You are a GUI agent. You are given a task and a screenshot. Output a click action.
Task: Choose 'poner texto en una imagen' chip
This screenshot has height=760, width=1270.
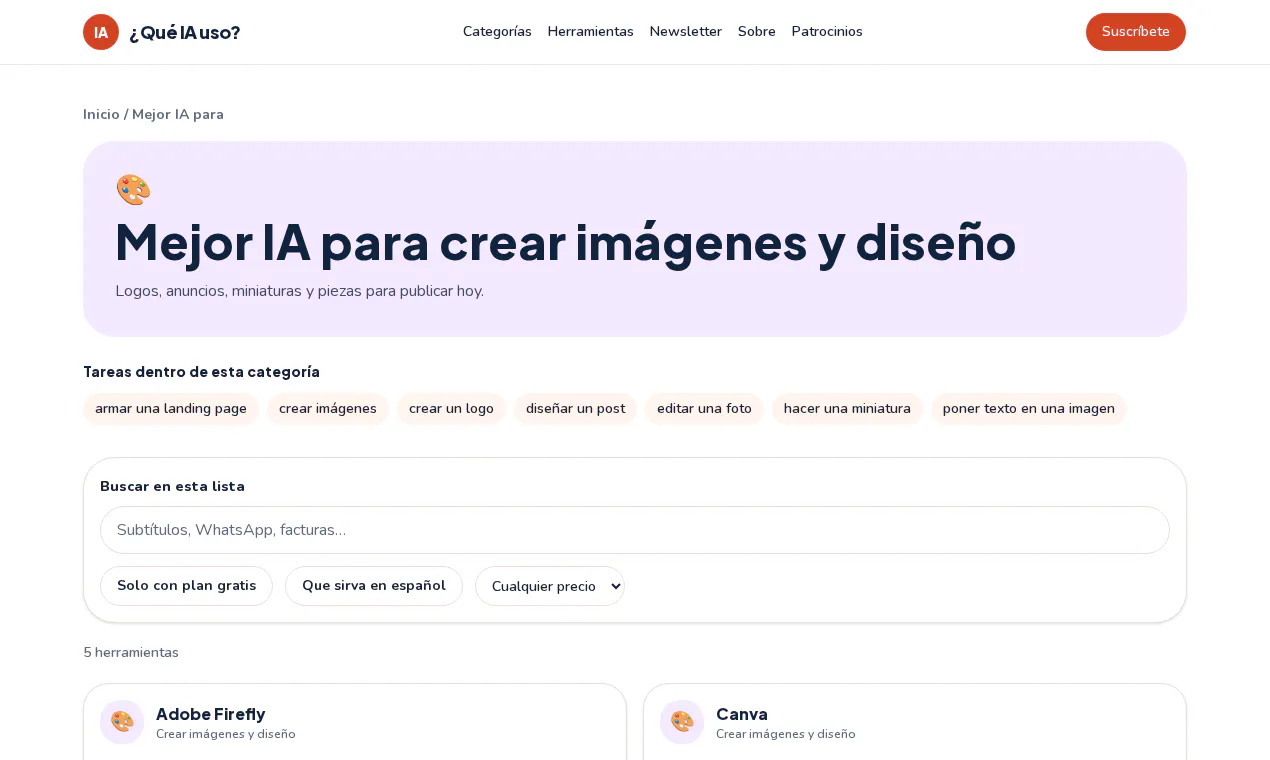pos(1029,409)
